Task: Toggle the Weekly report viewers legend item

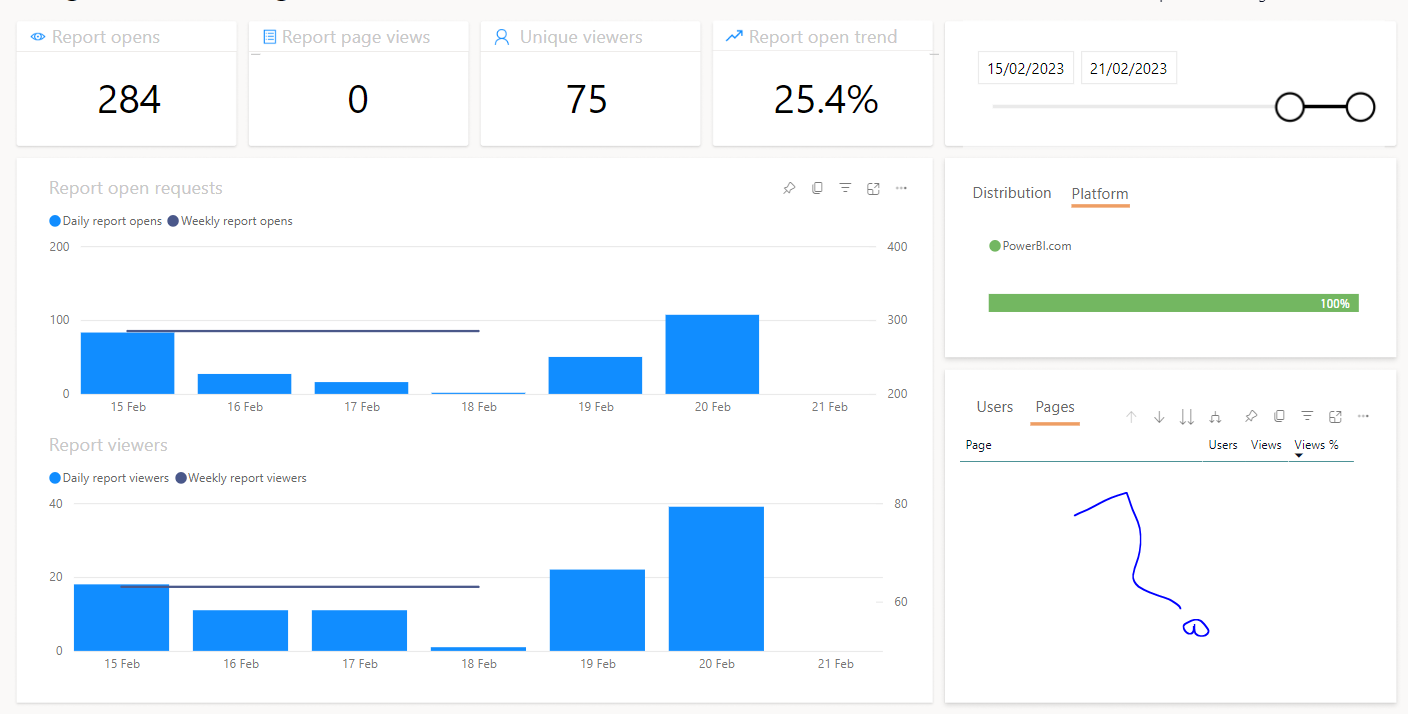Action: point(241,478)
